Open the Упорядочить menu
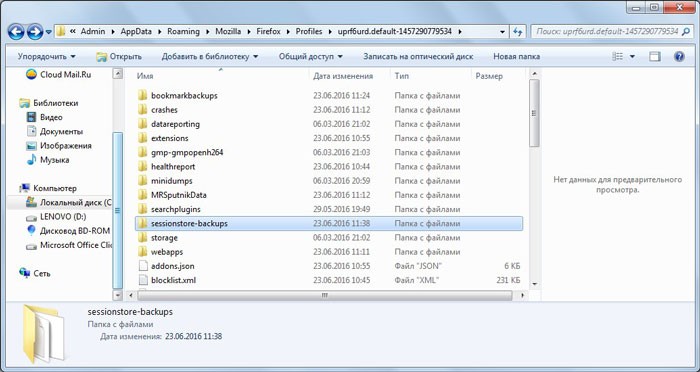This screenshot has height=372, width=700. 46,57
